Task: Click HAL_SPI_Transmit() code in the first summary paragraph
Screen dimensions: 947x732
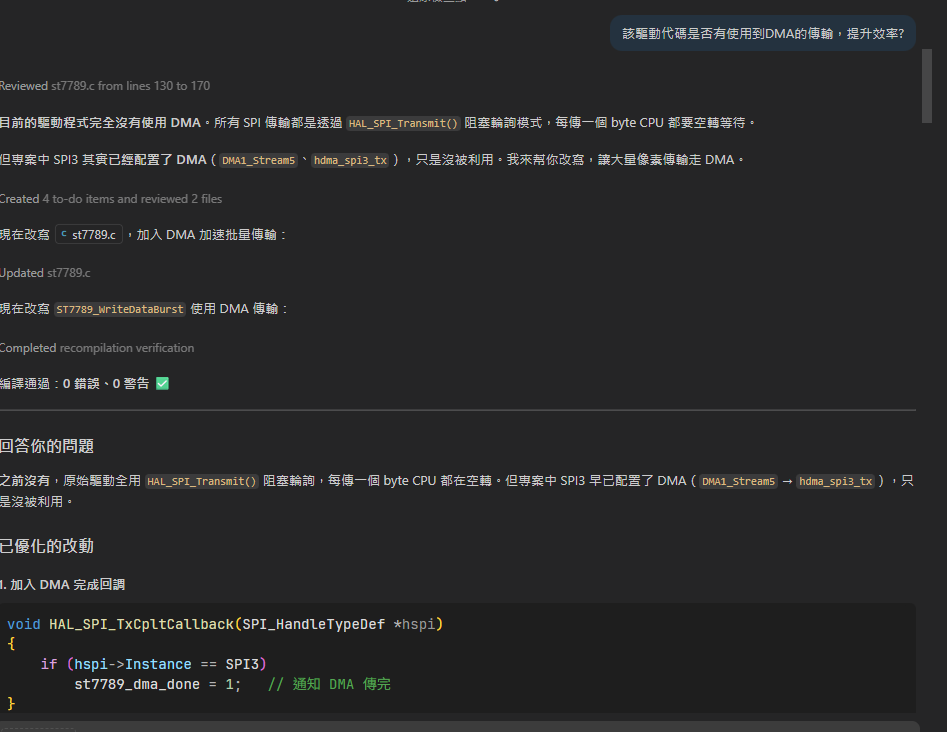Action: coord(403,123)
